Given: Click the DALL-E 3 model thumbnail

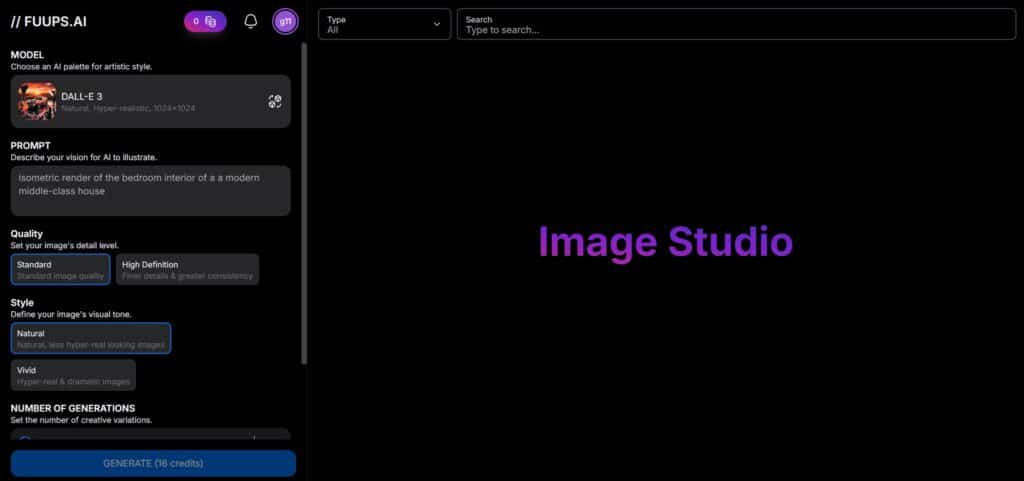Looking at the screenshot, I should [37, 101].
